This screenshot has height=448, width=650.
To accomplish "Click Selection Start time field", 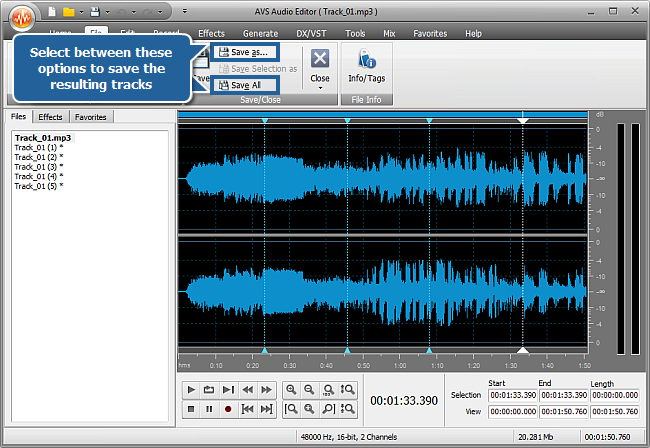I will click(513, 395).
